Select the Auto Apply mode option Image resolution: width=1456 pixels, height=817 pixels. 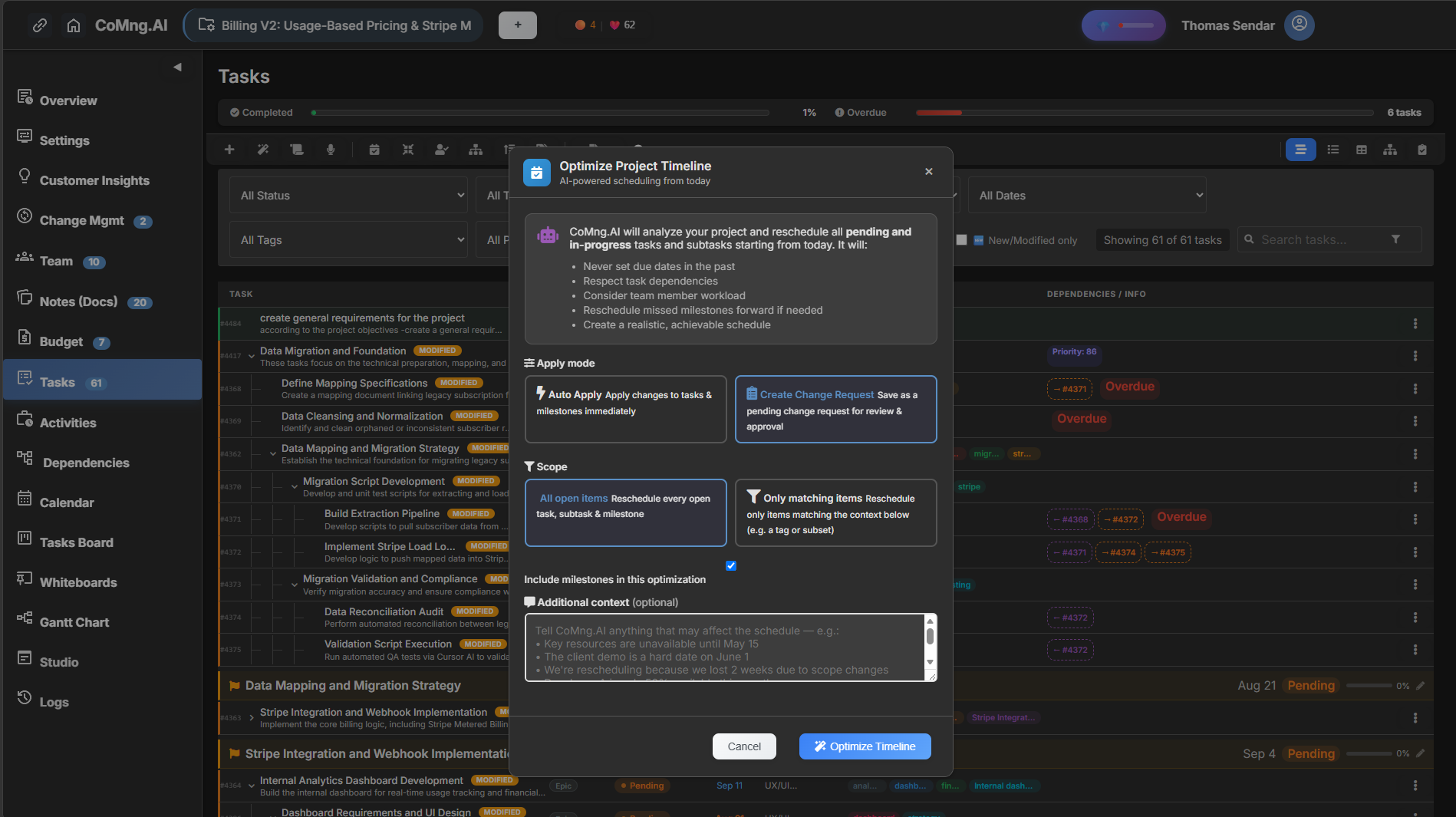[x=626, y=409]
